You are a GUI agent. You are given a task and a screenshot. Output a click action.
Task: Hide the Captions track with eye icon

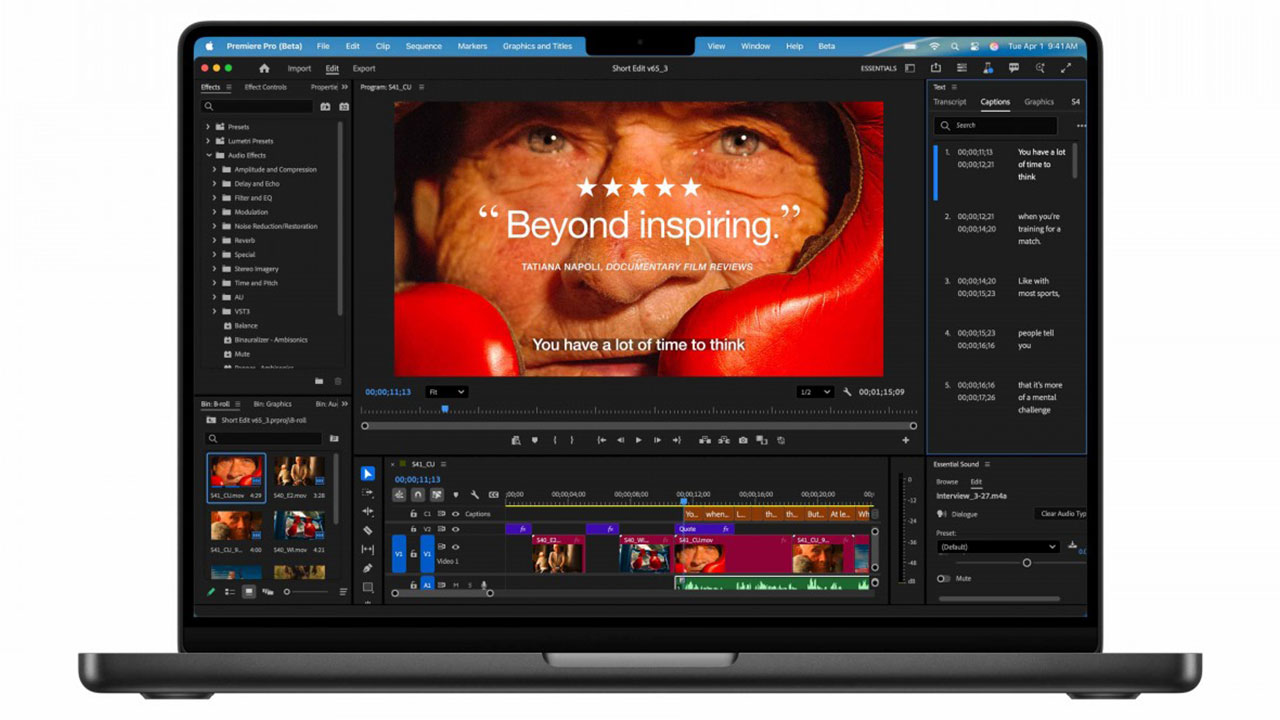455,514
